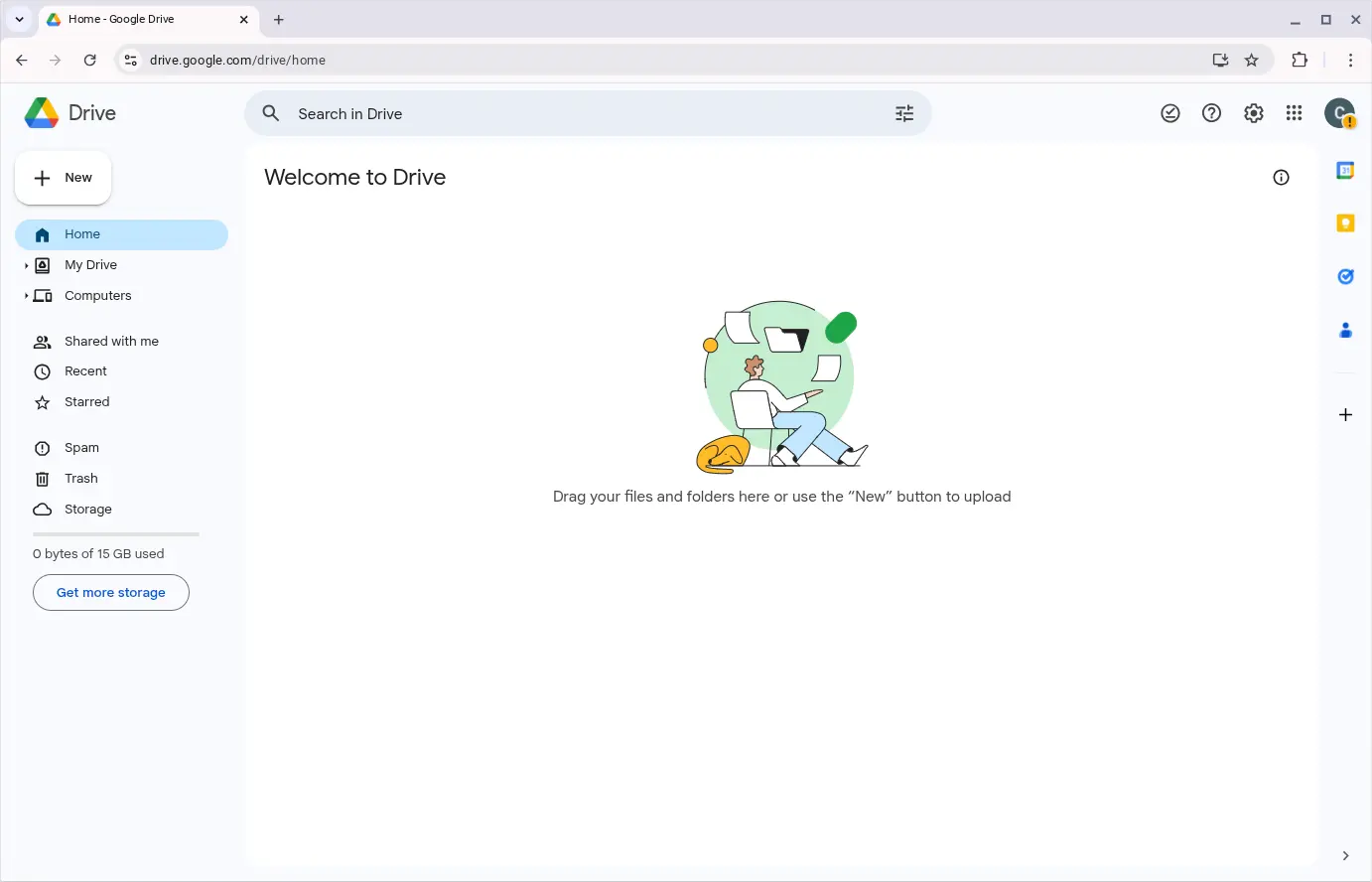Go to Shared with me
The width and height of the screenshot is (1372, 882).
point(111,342)
